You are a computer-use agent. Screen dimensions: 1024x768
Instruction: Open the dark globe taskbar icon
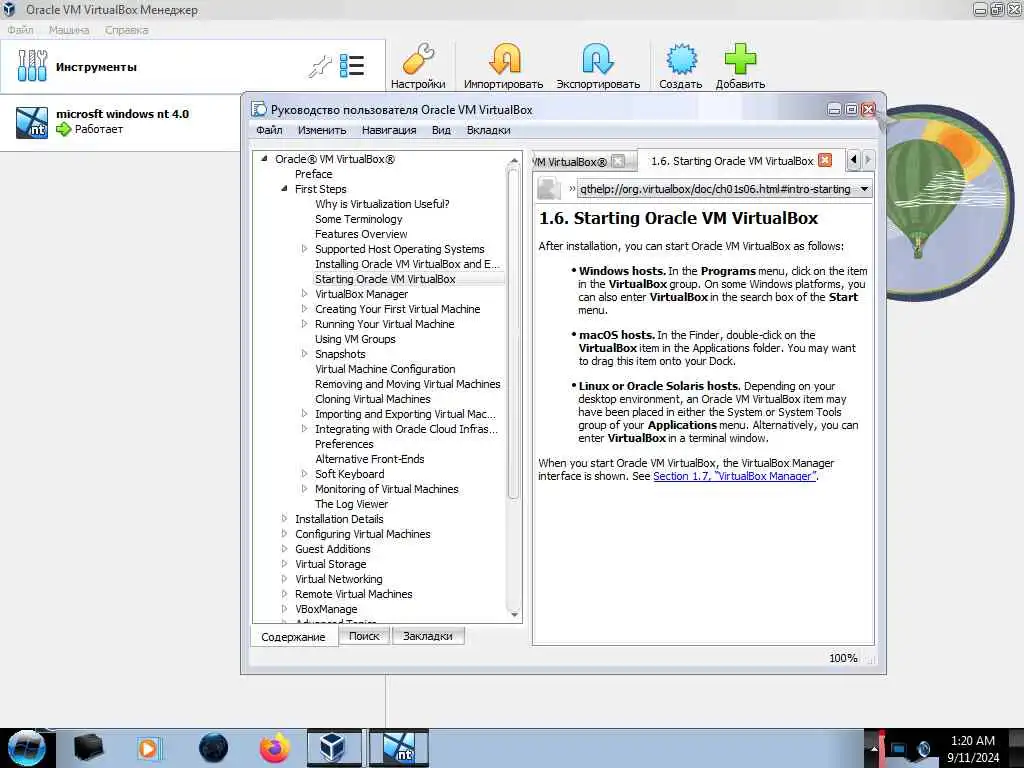tap(214, 748)
